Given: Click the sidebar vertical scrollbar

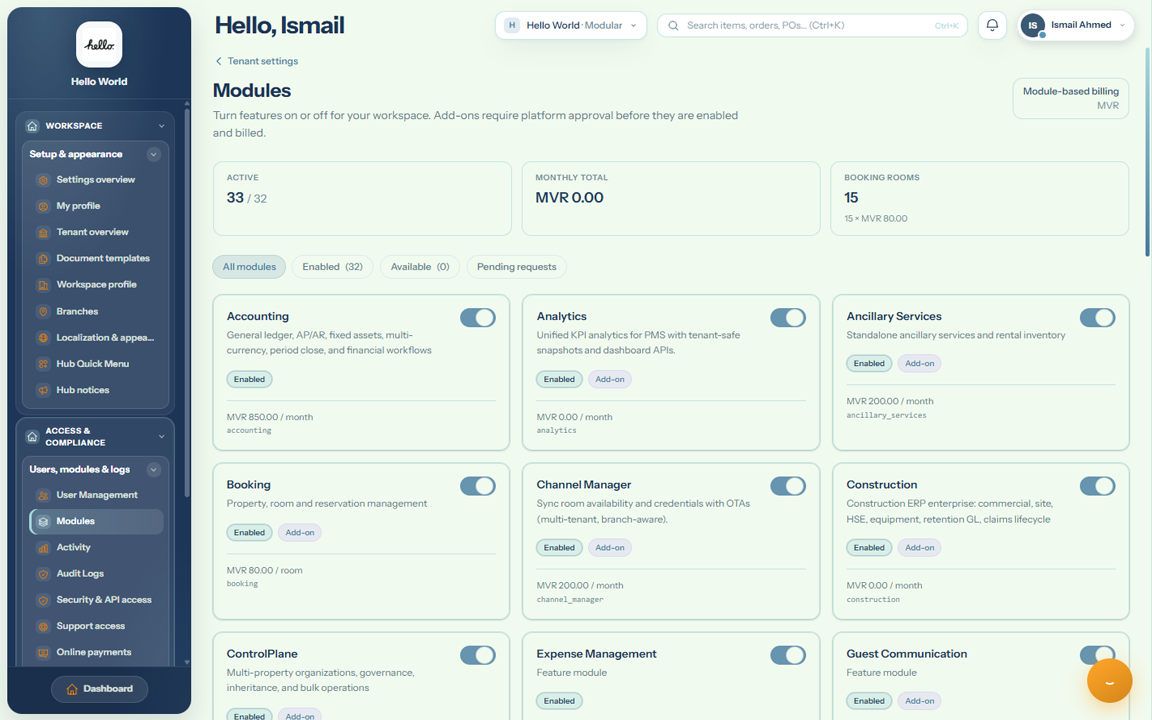Looking at the screenshot, I should (x=187, y=301).
